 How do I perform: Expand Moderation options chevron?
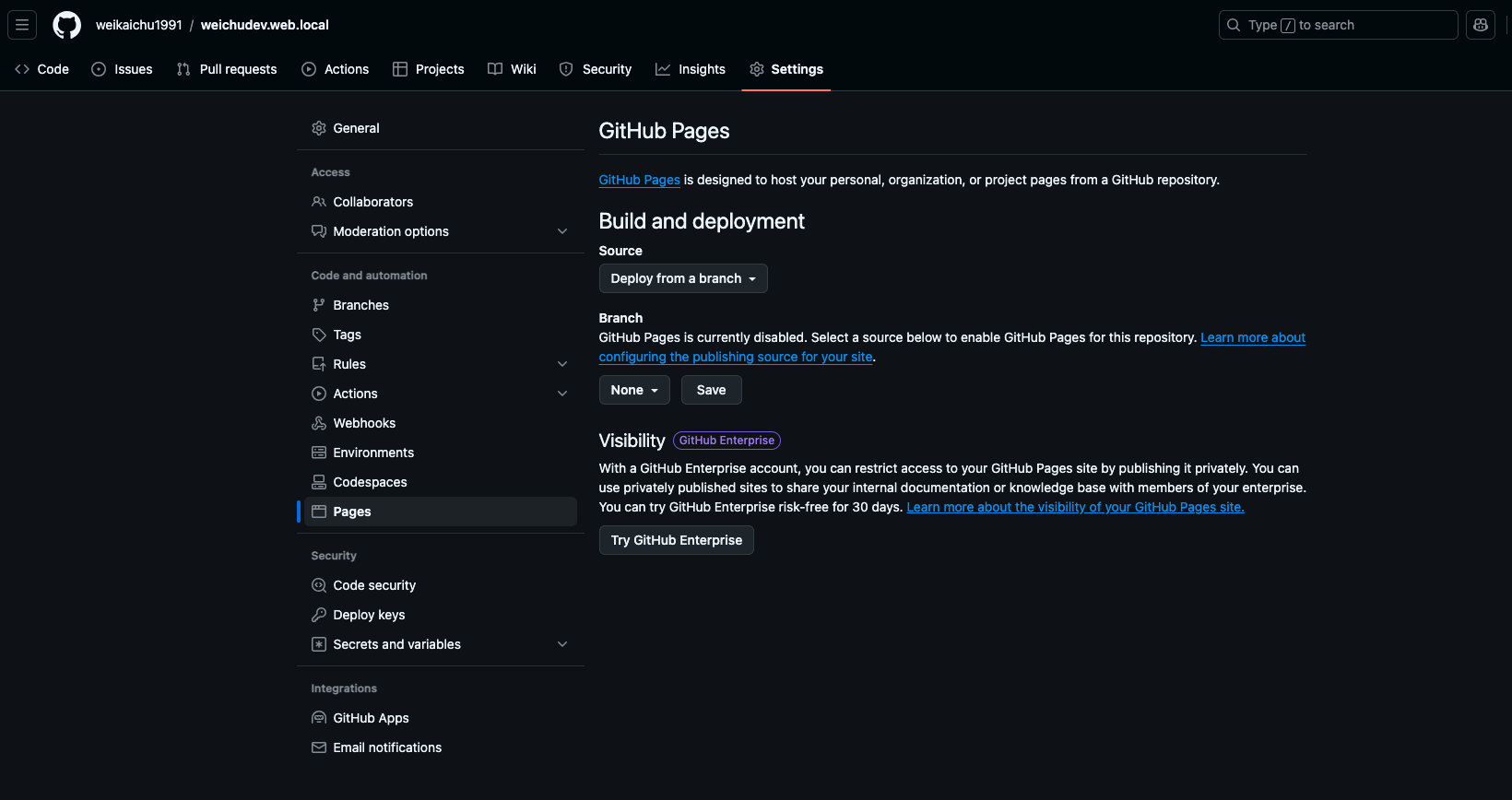pyautogui.click(x=562, y=231)
